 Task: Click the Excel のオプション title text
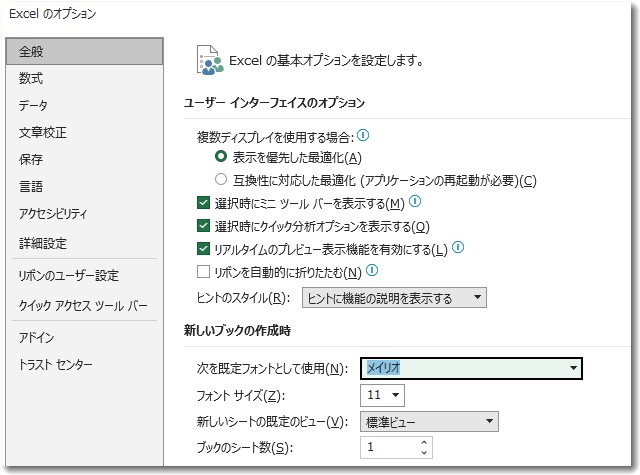click(x=53, y=14)
